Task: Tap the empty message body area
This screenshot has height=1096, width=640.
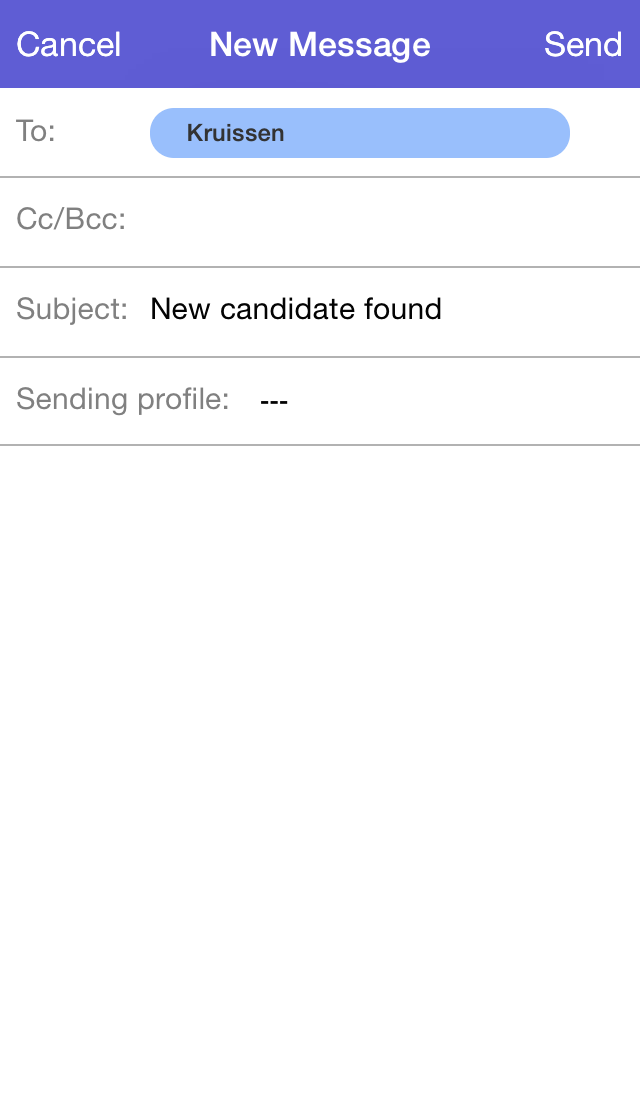Action: click(x=320, y=700)
